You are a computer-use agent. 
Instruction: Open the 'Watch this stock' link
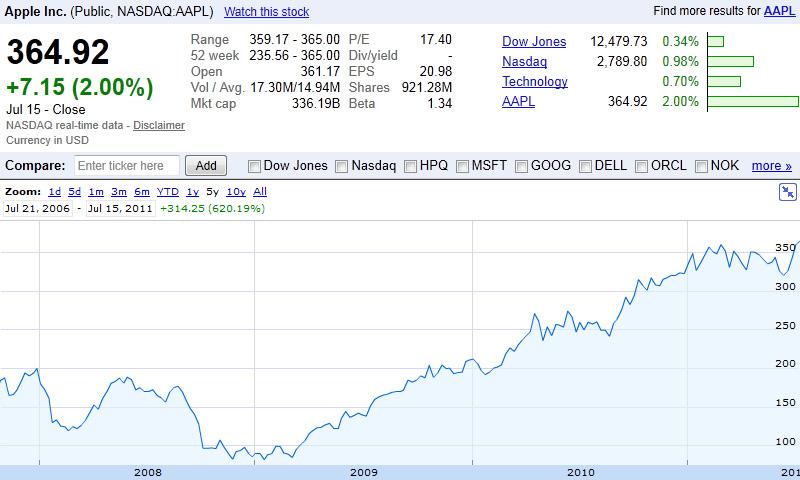tap(266, 12)
